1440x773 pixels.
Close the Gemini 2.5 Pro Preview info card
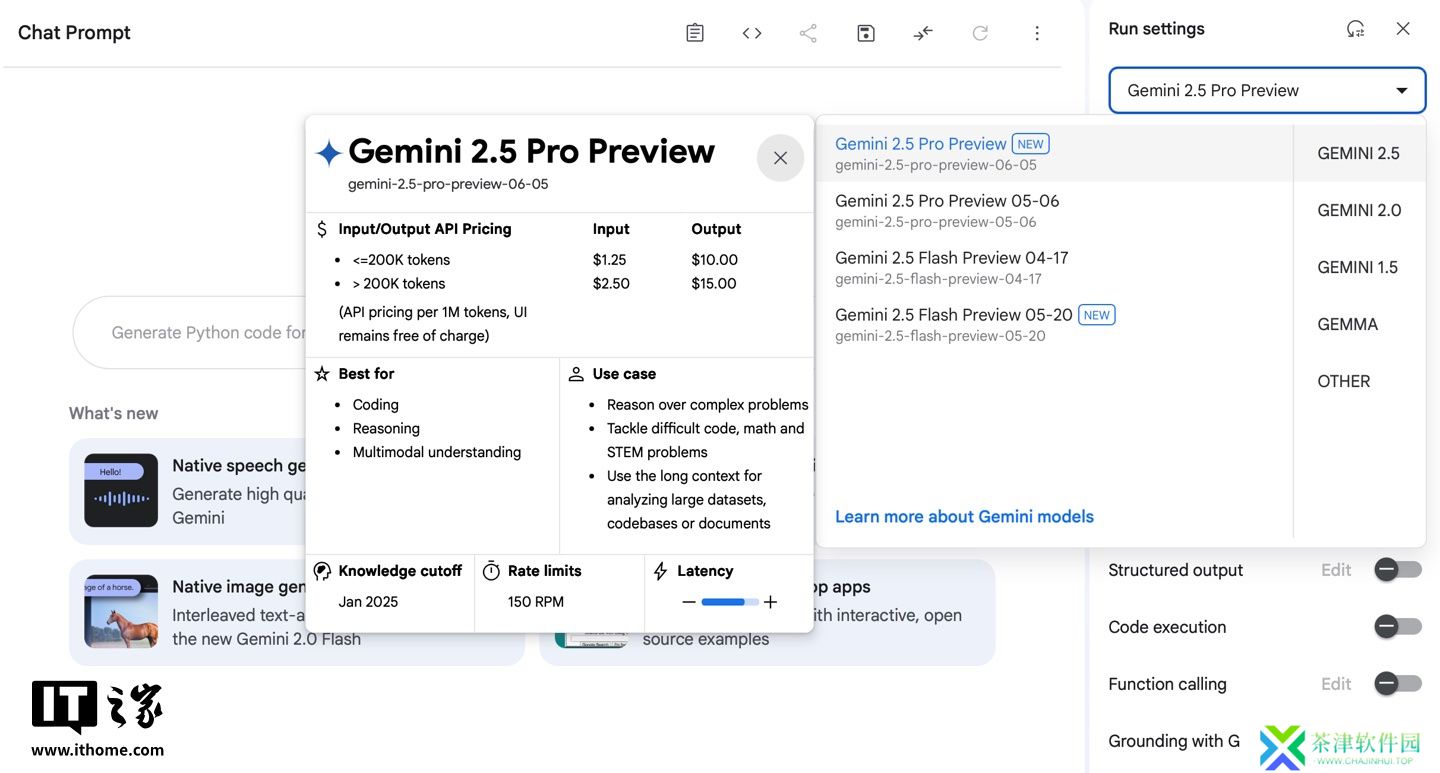[781, 158]
